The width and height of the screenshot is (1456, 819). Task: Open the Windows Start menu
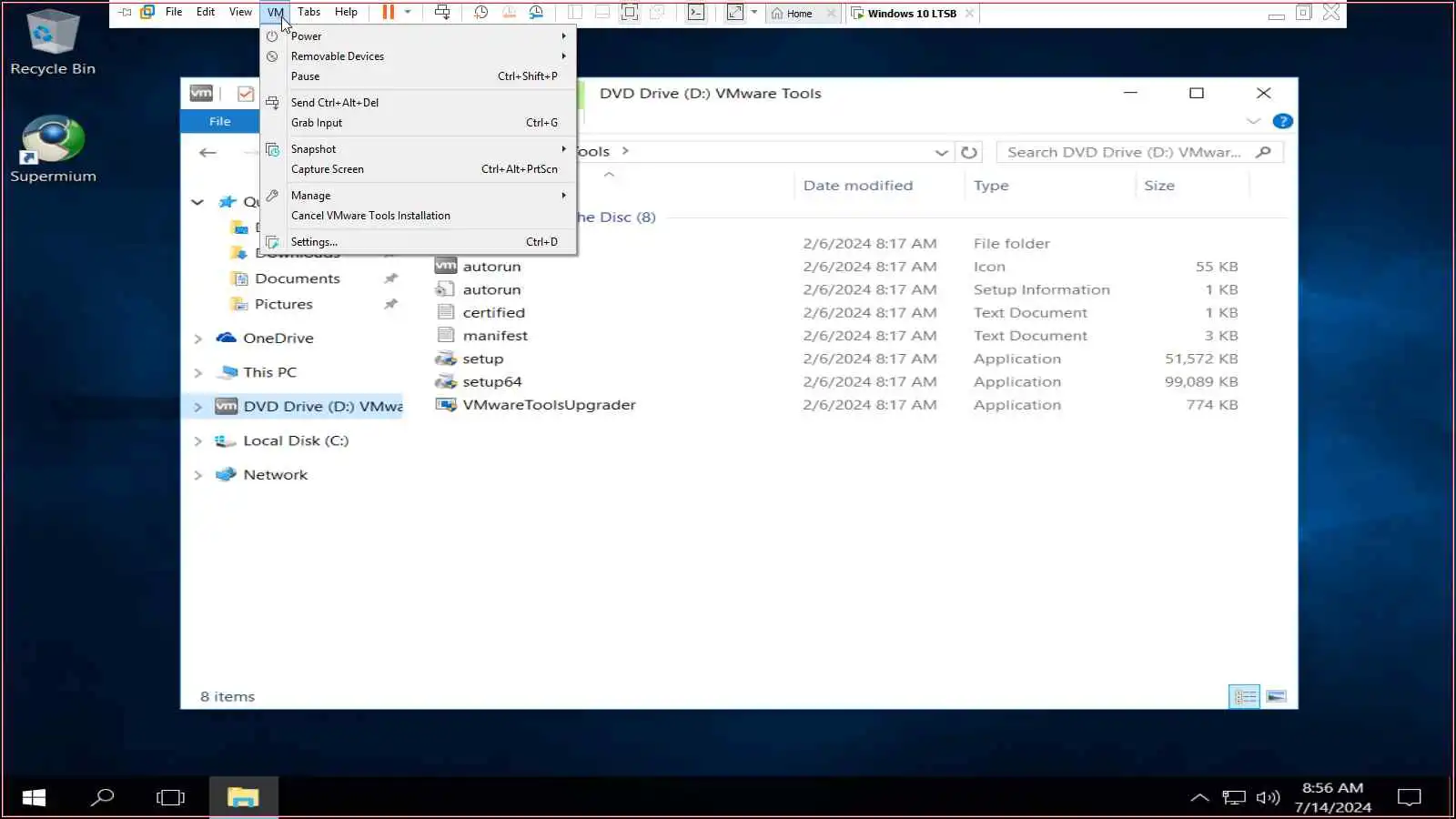coord(34,797)
